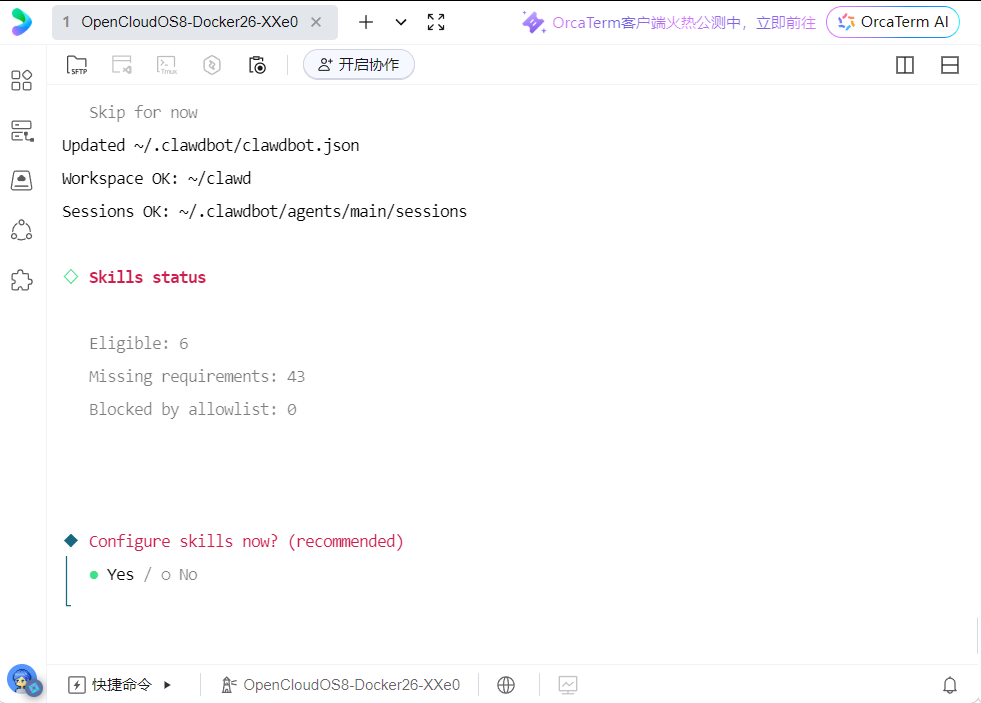Click the 'Updated ~/.clawdbot/clawdbot.json' line

click(210, 146)
